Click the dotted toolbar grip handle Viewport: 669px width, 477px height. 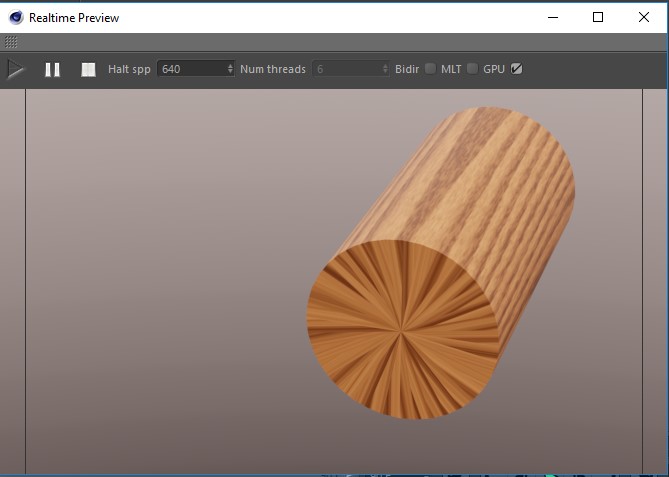click(x=11, y=42)
